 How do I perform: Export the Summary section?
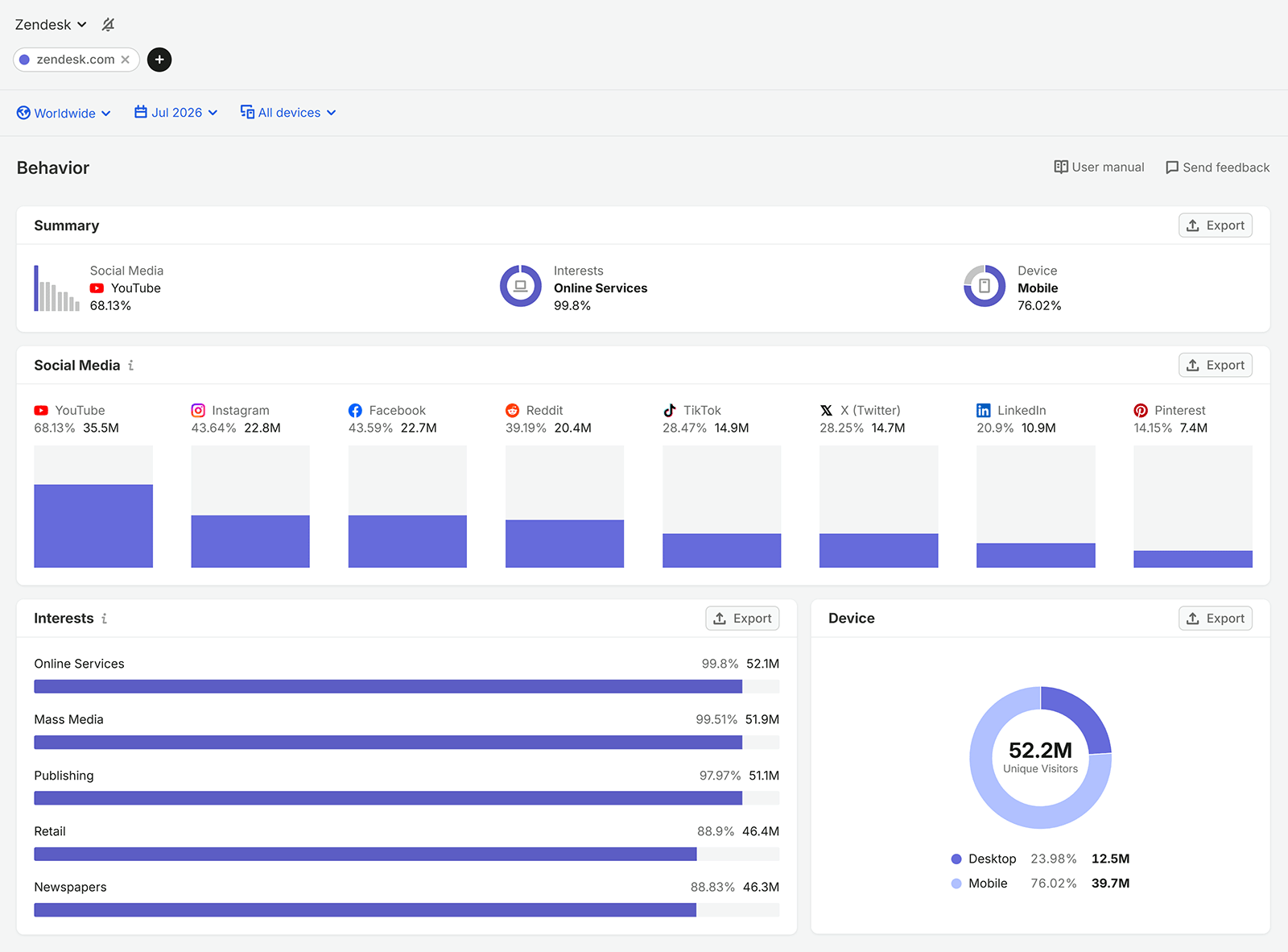[x=1216, y=226]
